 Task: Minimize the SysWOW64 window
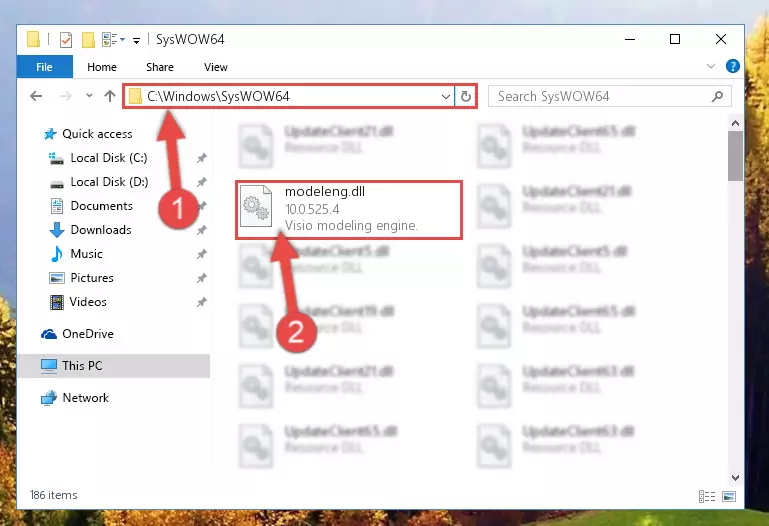tap(630, 39)
